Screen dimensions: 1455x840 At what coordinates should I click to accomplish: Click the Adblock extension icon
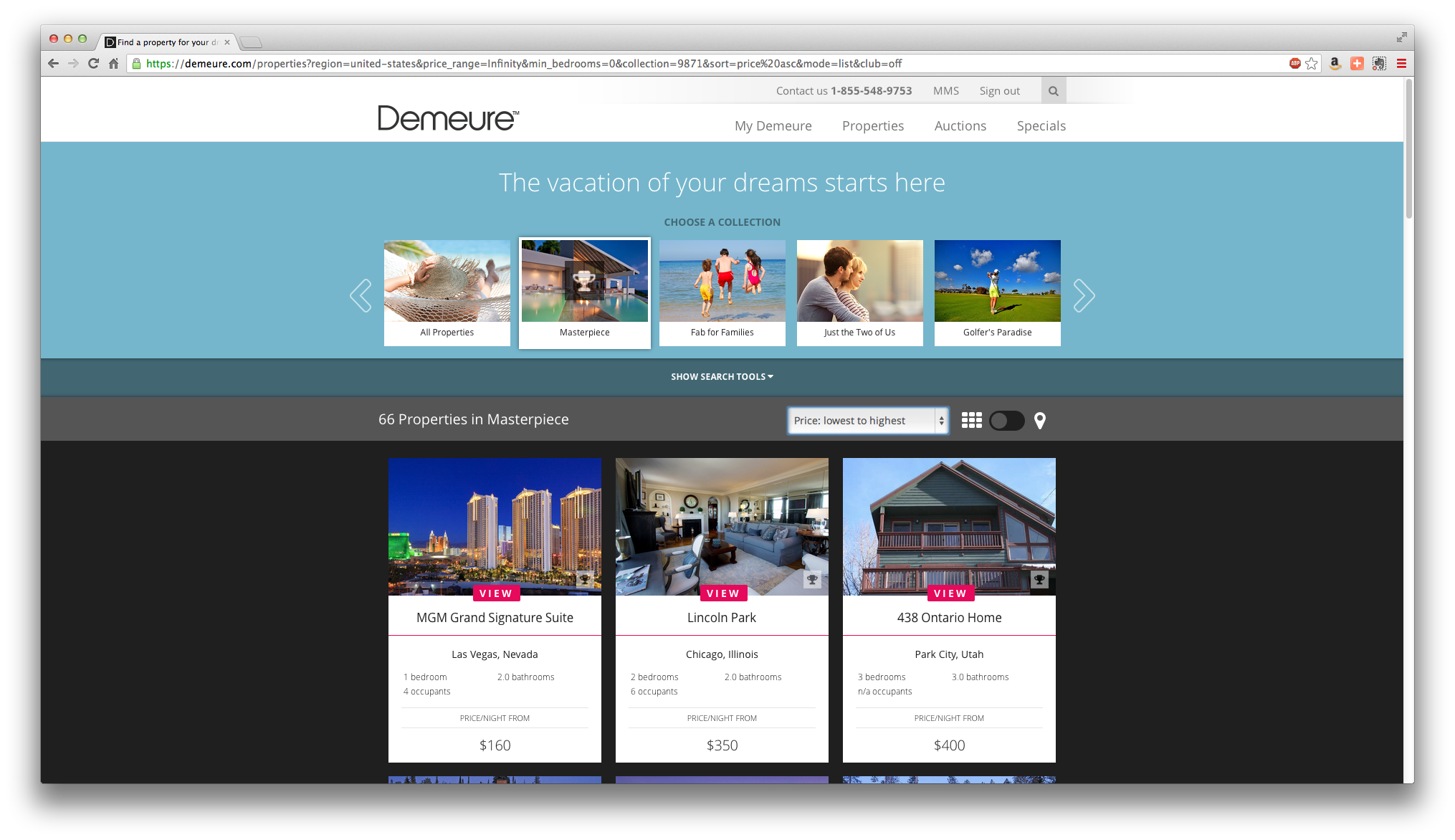coord(1294,64)
